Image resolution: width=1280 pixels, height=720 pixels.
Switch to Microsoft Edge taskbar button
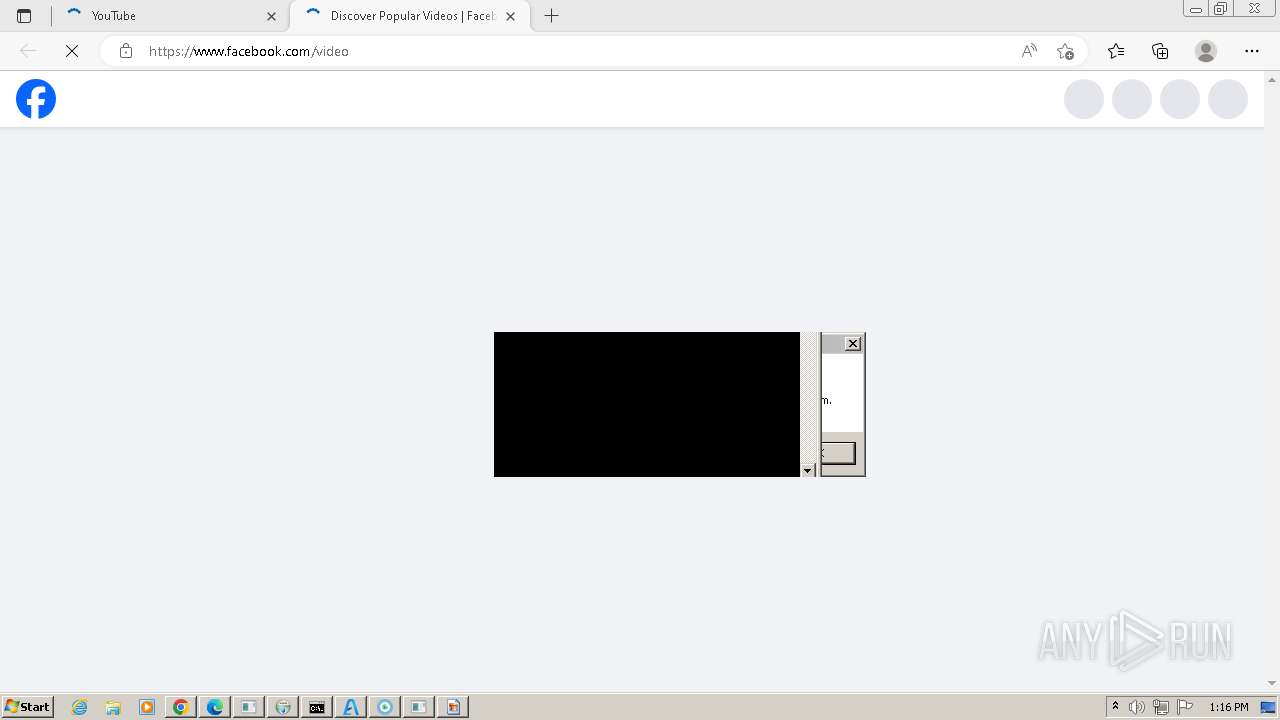click(x=215, y=707)
